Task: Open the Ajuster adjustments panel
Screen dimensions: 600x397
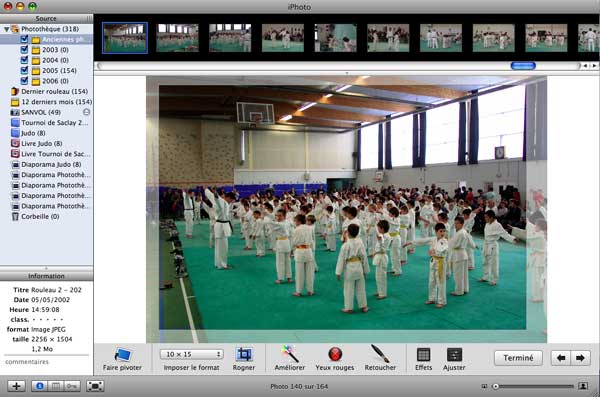Action: [x=454, y=355]
